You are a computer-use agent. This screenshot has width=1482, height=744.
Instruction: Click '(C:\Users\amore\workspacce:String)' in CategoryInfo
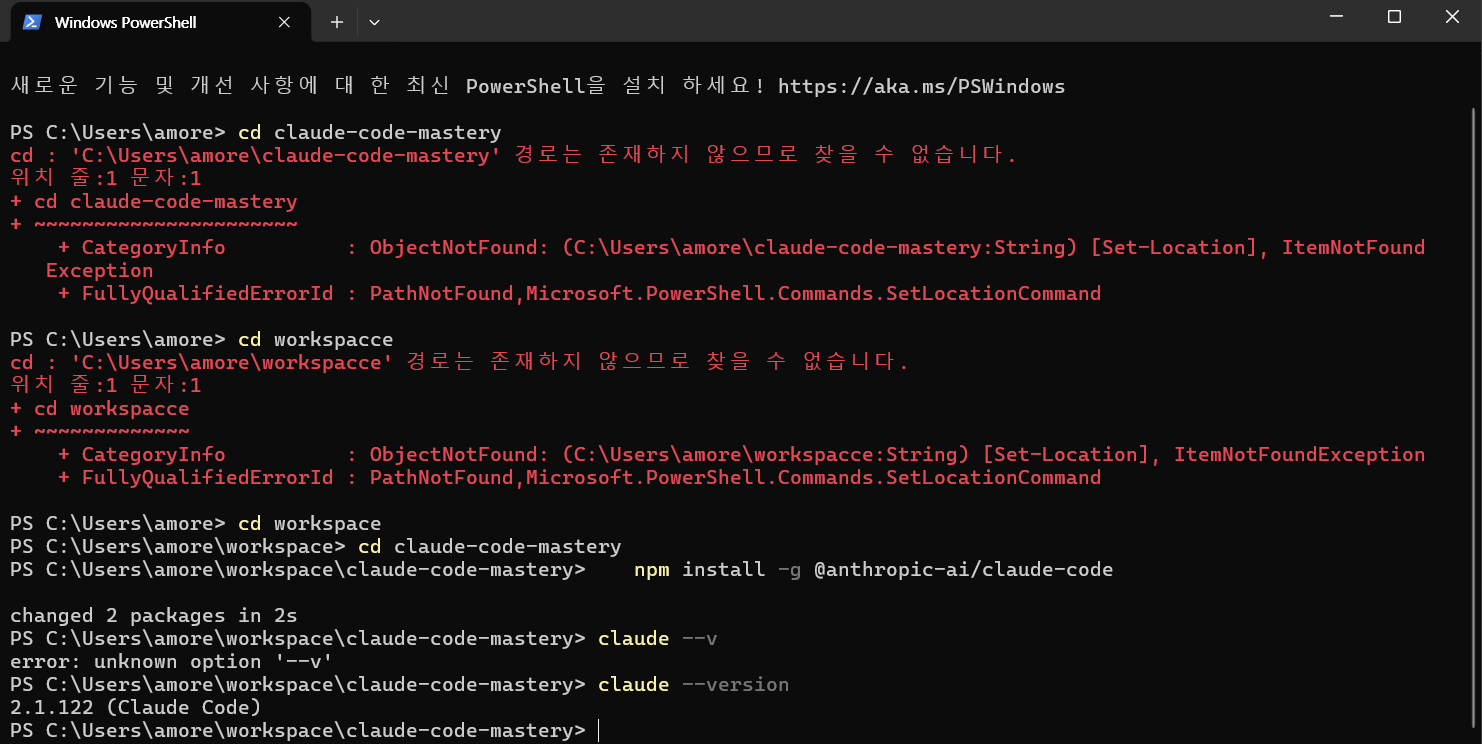(x=766, y=454)
